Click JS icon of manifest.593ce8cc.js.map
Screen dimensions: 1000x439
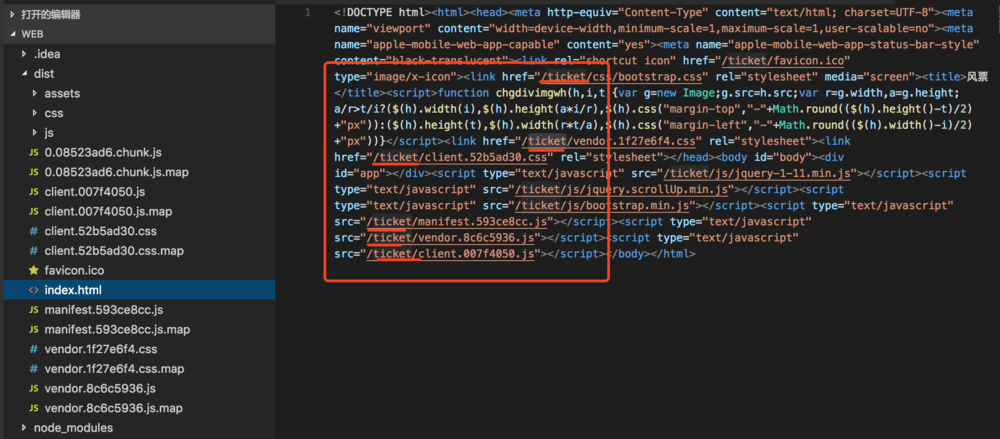[x=34, y=330]
